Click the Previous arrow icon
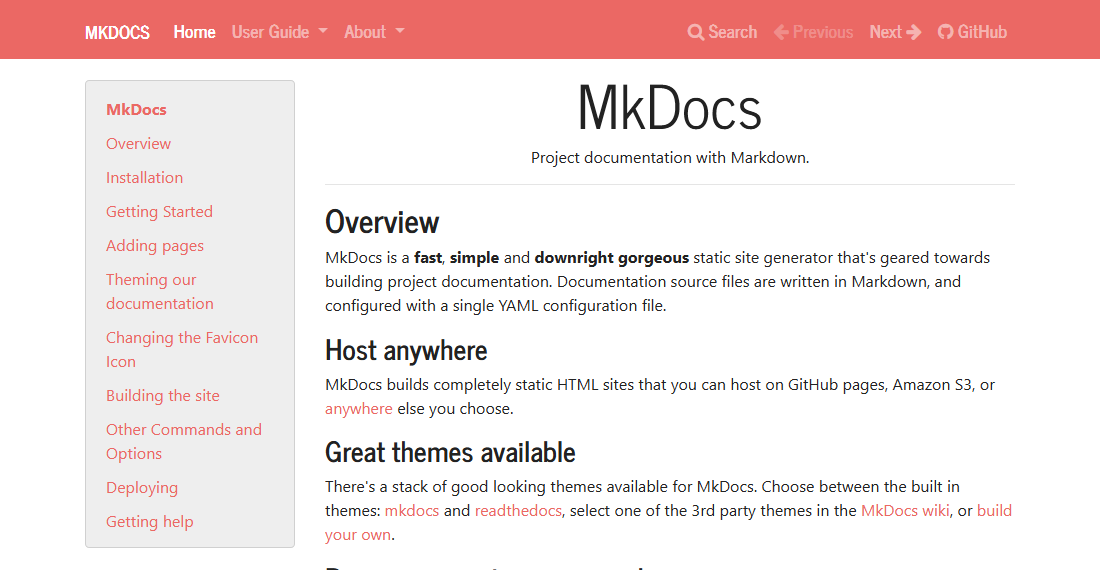This screenshot has width=1100, height=570. 782,32
